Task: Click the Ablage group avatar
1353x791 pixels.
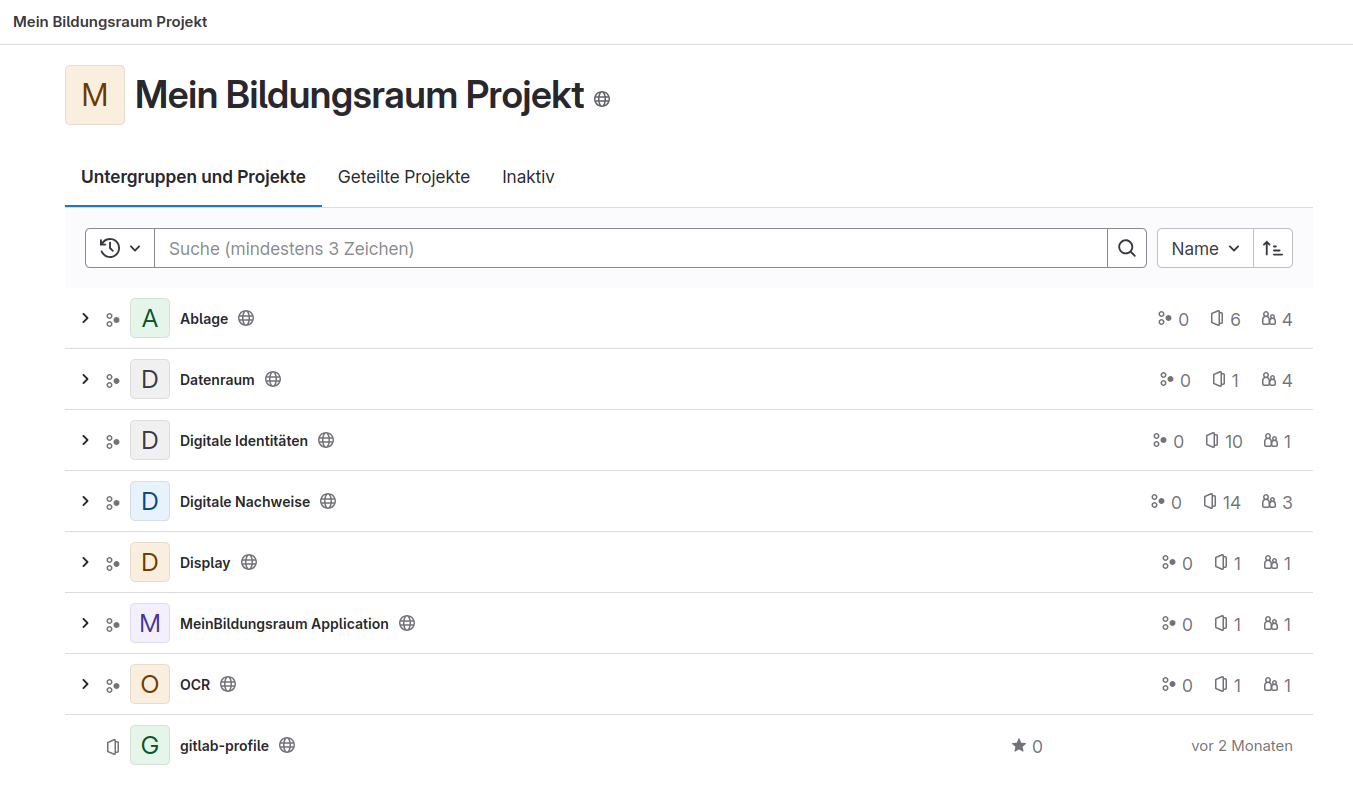Action: pyautogui.click(x=150, y=319)
